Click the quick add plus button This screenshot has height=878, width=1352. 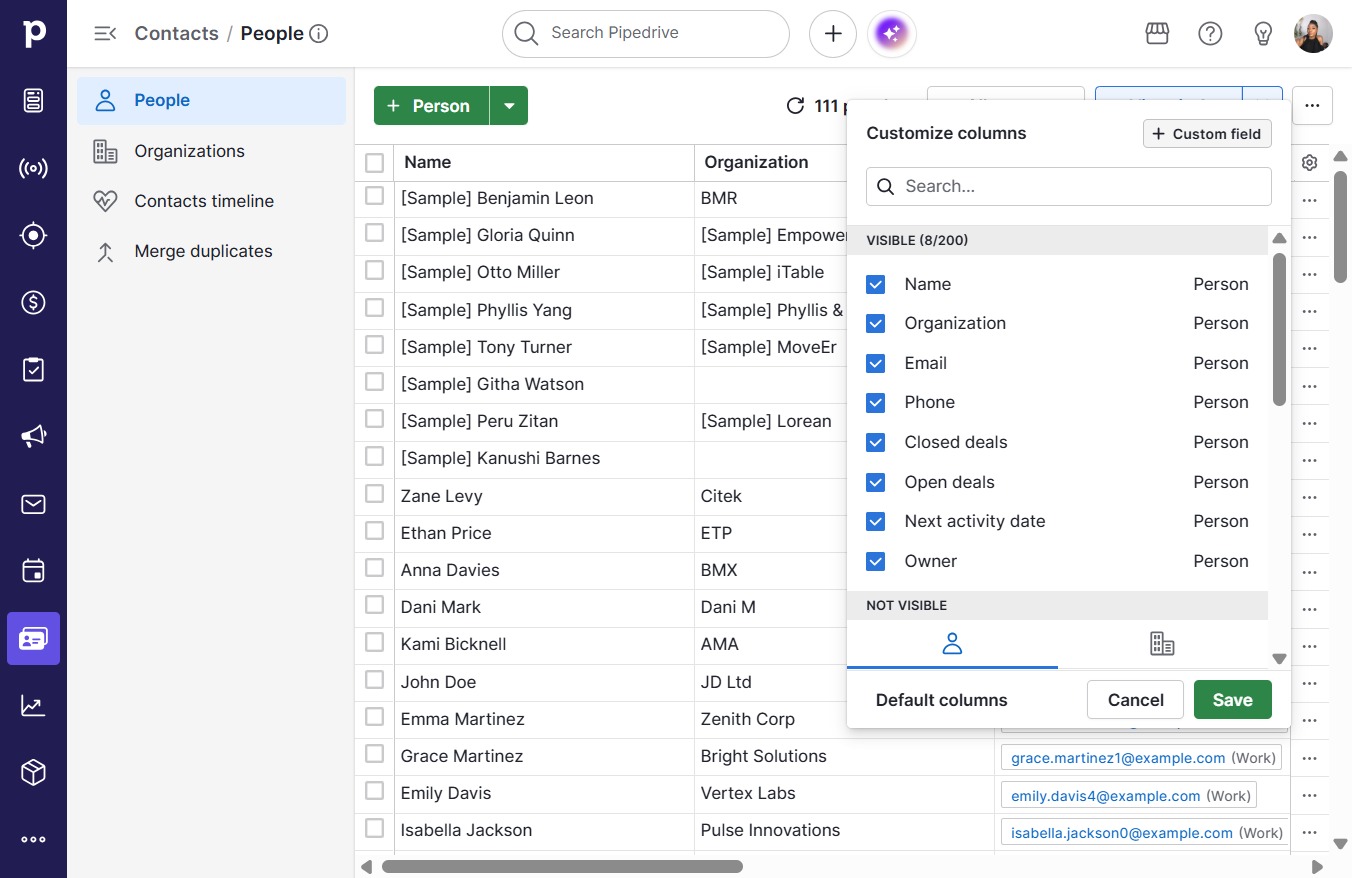pos(833,34)
